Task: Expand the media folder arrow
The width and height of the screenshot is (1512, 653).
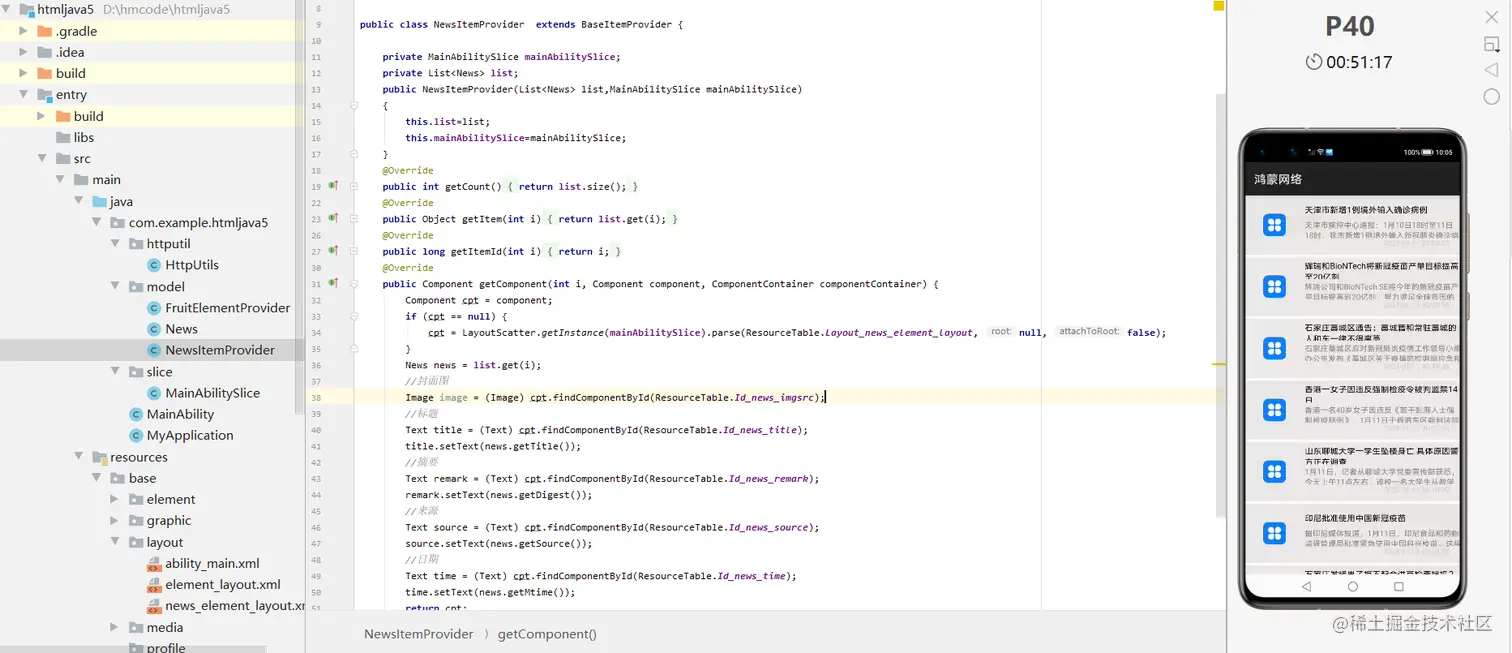Action: coord(115,627)
